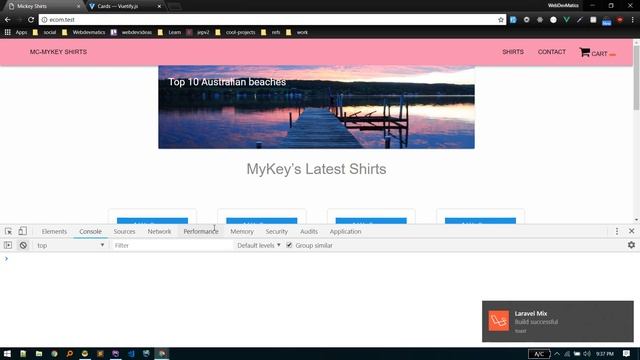Open the webdevideas bookmark
640x360 pixels.
131,32
